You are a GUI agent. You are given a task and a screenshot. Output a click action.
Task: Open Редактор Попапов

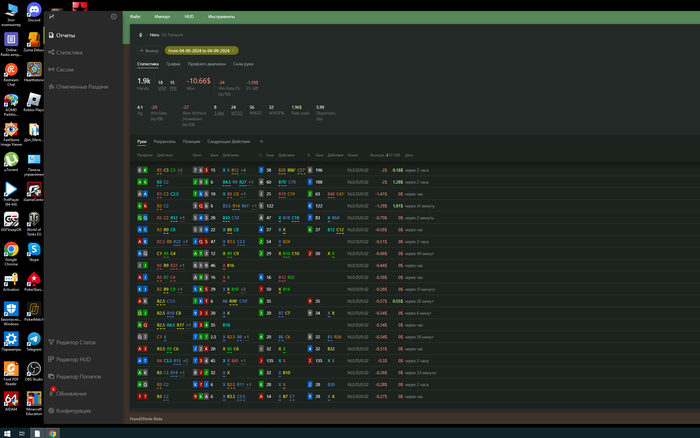(78, 376)
